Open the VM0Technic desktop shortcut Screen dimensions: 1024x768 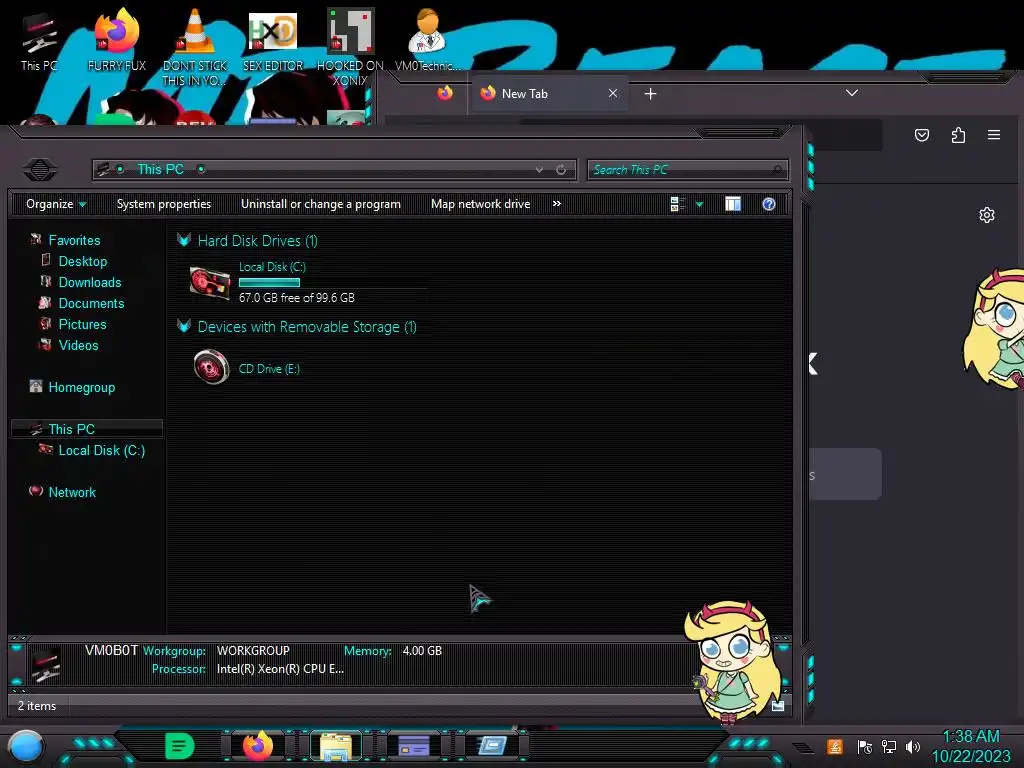point(427,41)
